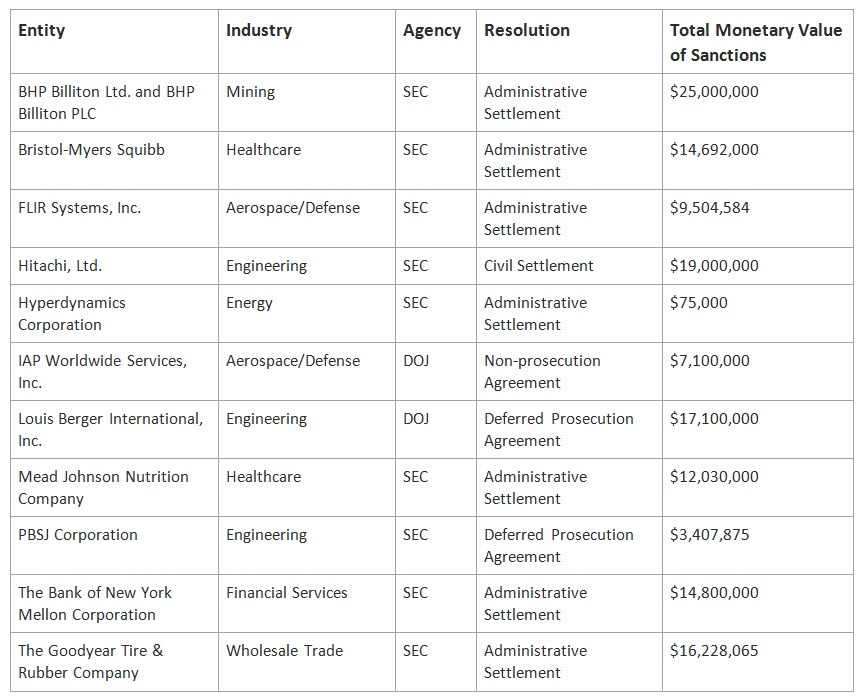Select the Louis Berger International cell
The width and height of the screenshot is (862, 698).
[x=110, y=429]
